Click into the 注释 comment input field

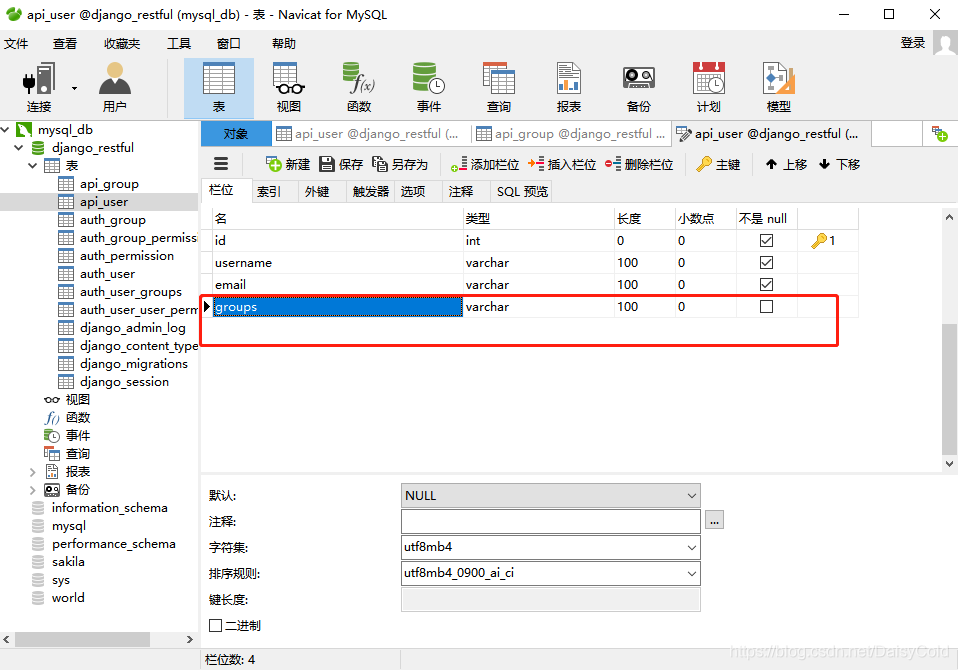tap(550, 521)
